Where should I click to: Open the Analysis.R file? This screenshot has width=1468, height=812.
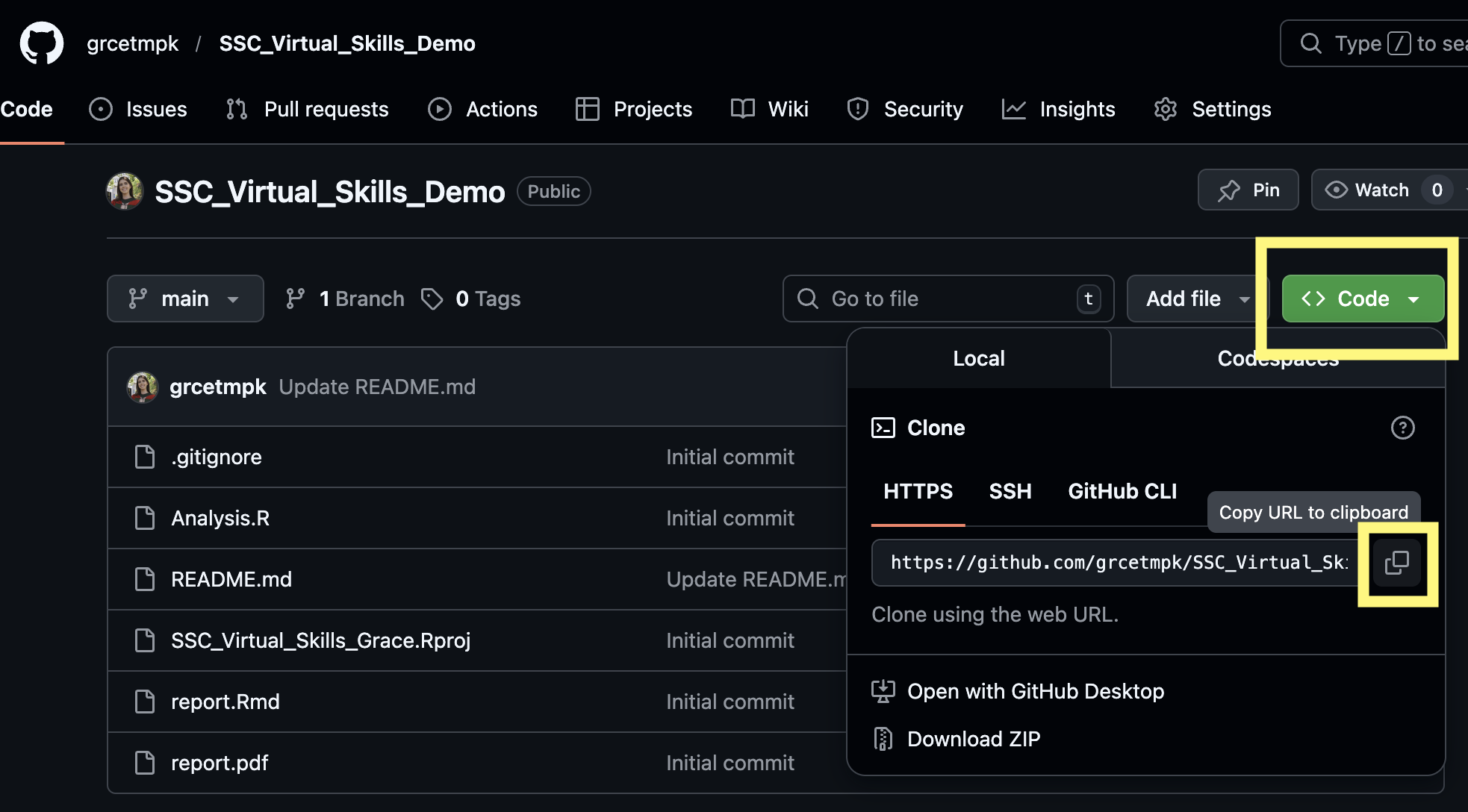[220, 518]
